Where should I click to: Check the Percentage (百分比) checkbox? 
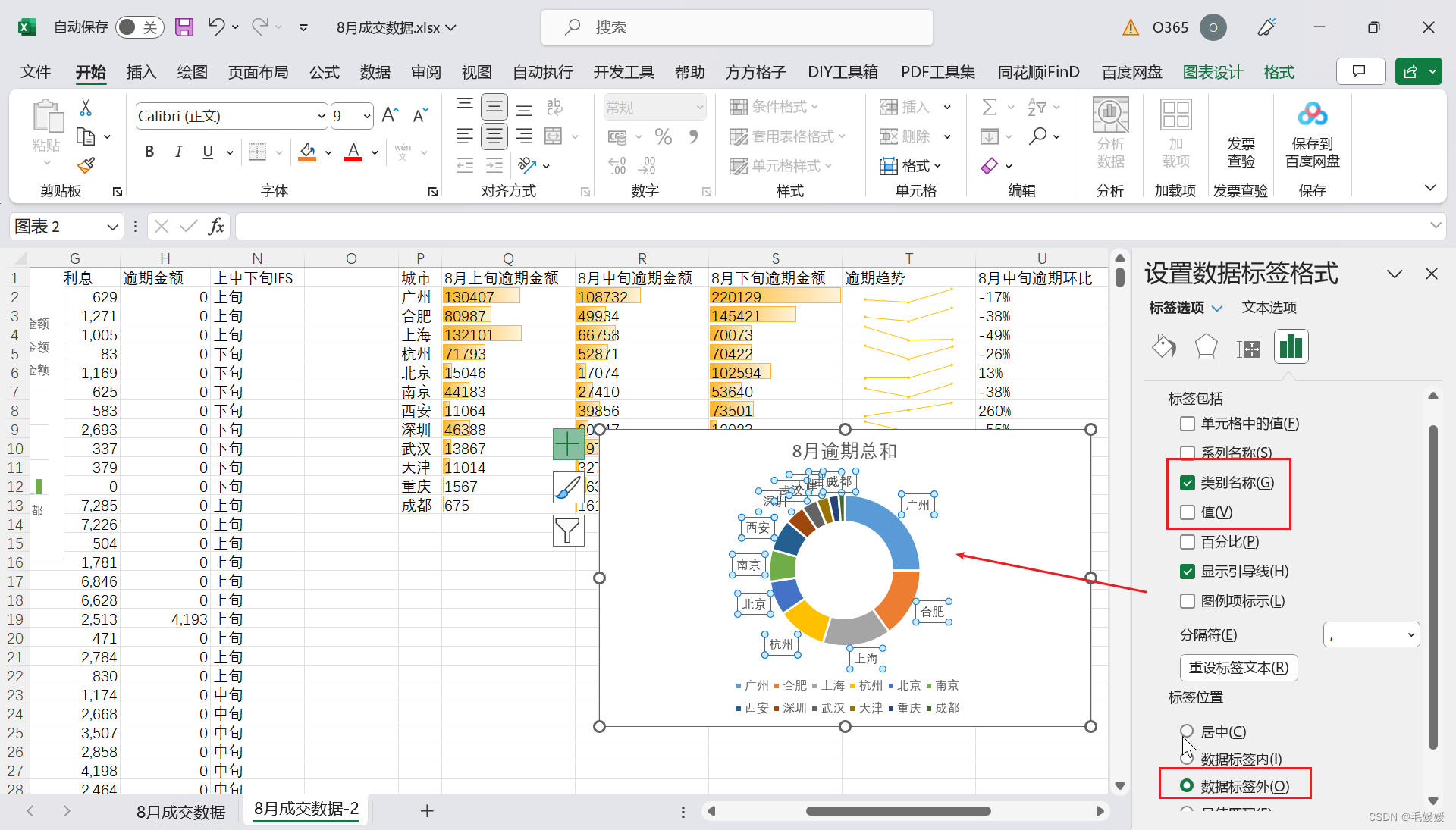pyautogui.click(x=1188, y=542)
